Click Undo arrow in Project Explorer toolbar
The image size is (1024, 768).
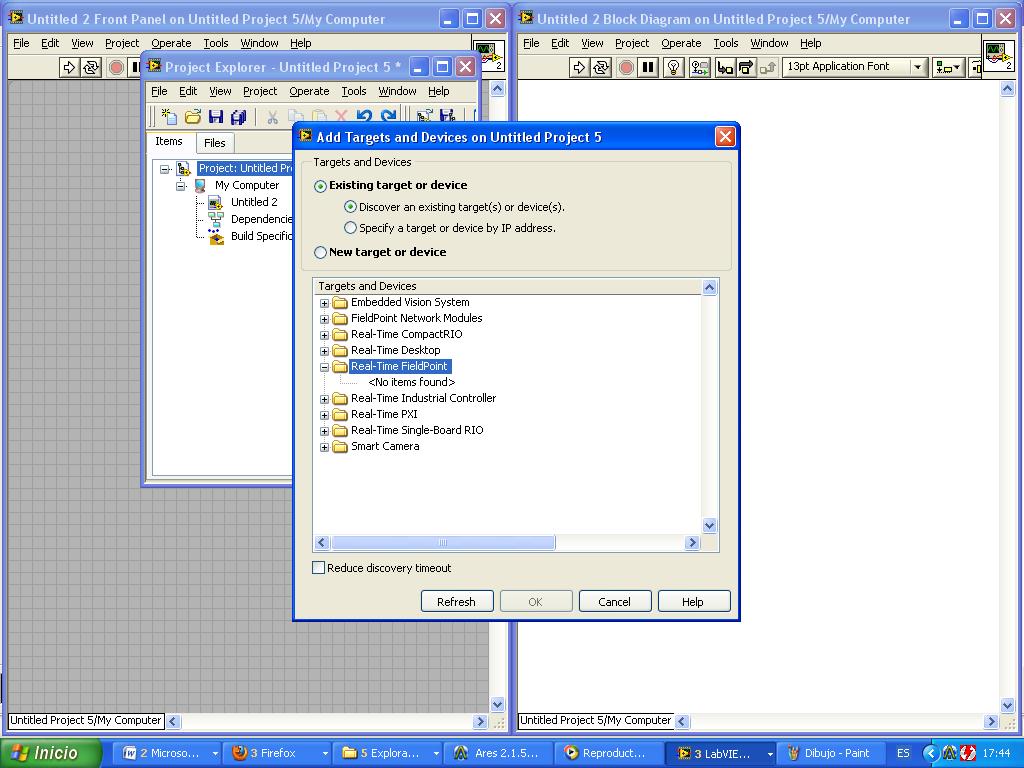coord(364,116)
